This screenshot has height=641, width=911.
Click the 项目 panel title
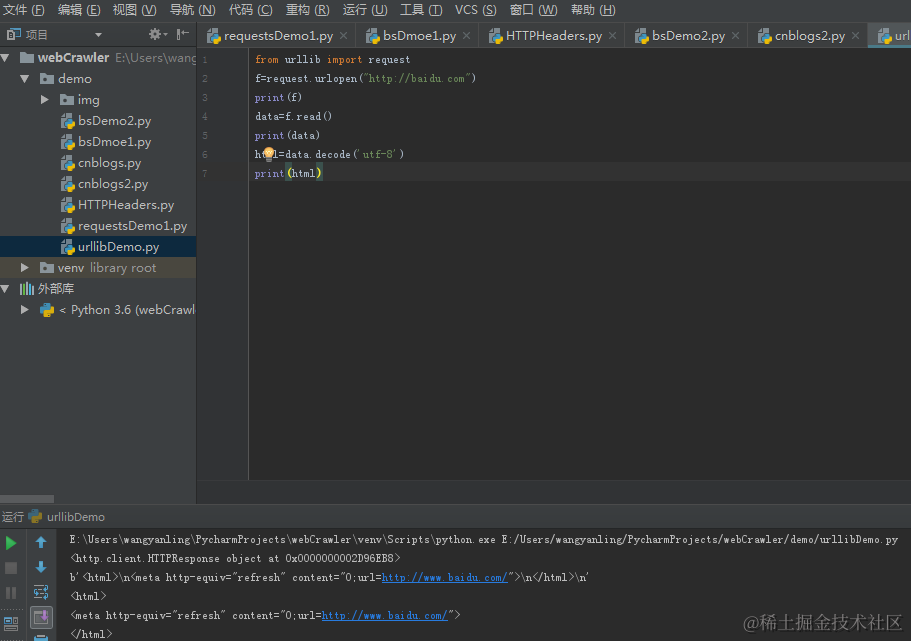pos(36,35)
